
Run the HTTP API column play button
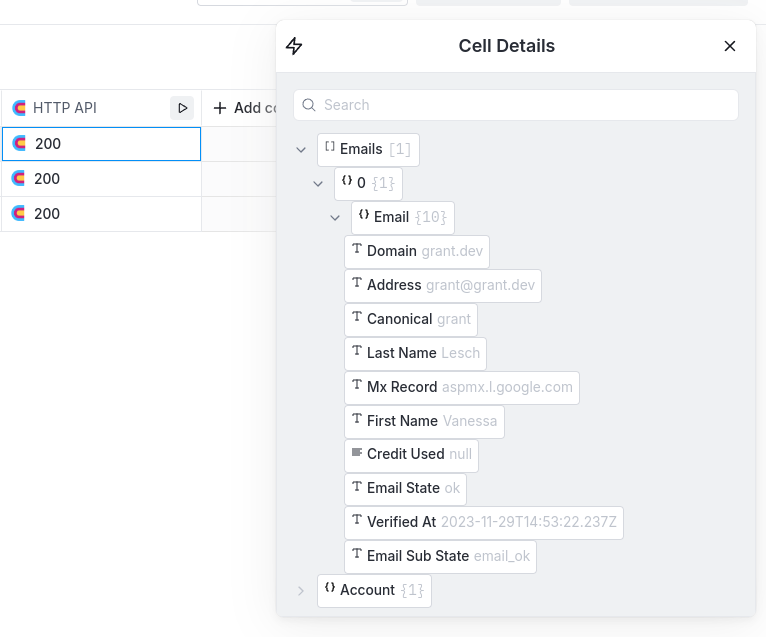182,108
